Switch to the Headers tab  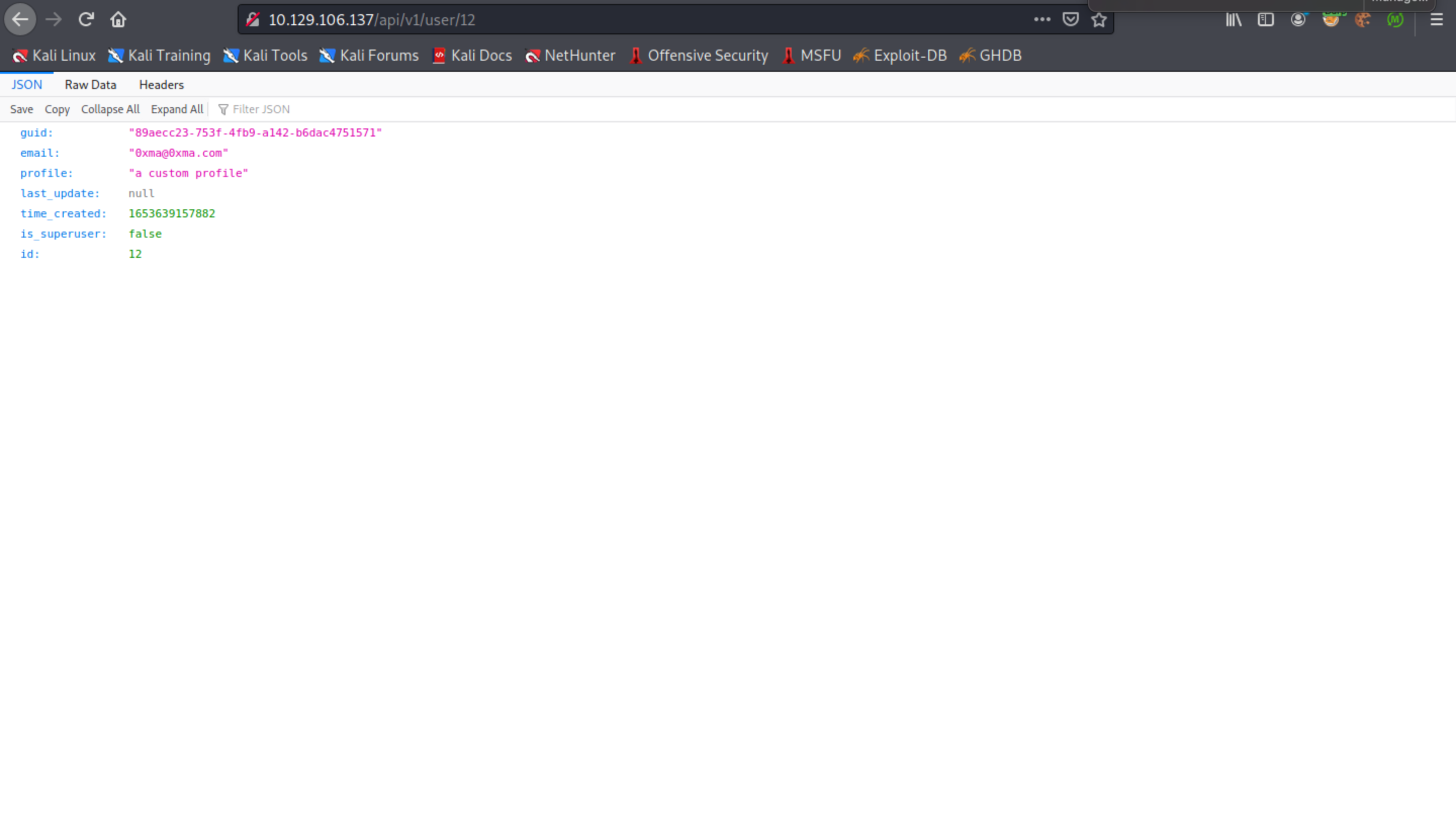[161, 85]
